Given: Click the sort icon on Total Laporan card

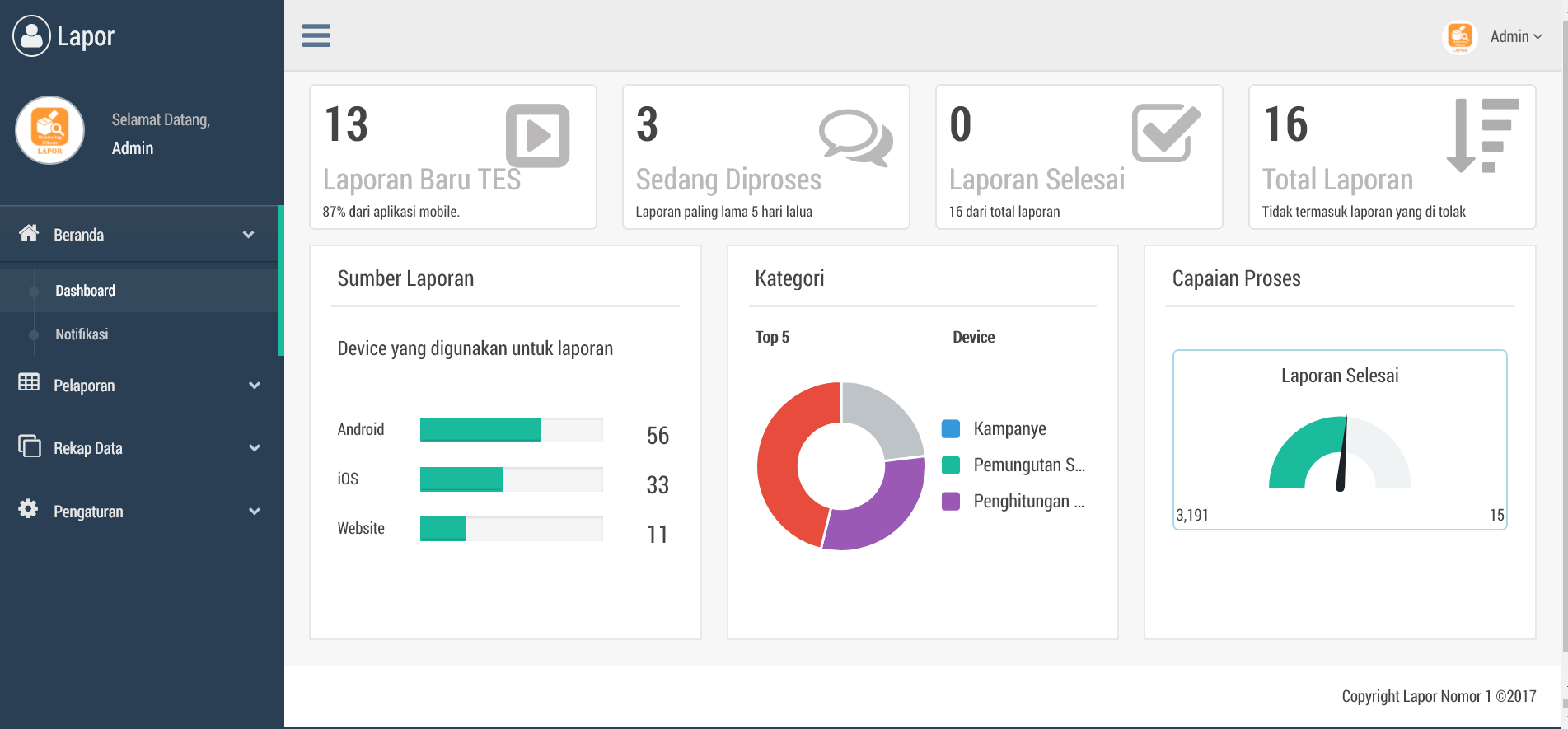Looking at the screenshot, I should 1482,135.
